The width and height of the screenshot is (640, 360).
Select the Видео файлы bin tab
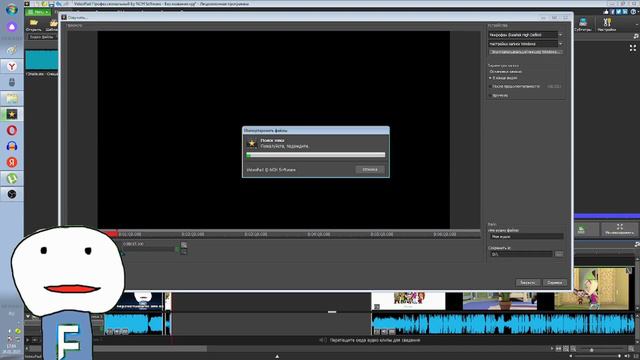click(42, 37)
